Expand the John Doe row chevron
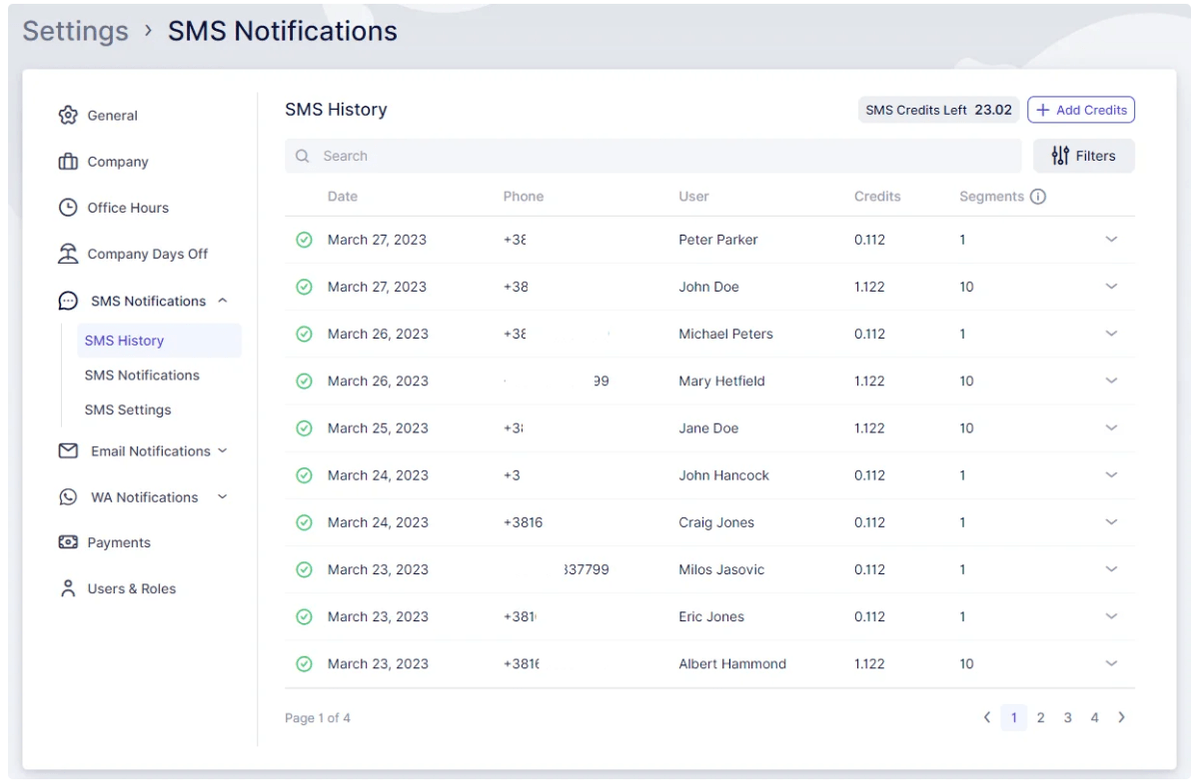 point(1111,286)
